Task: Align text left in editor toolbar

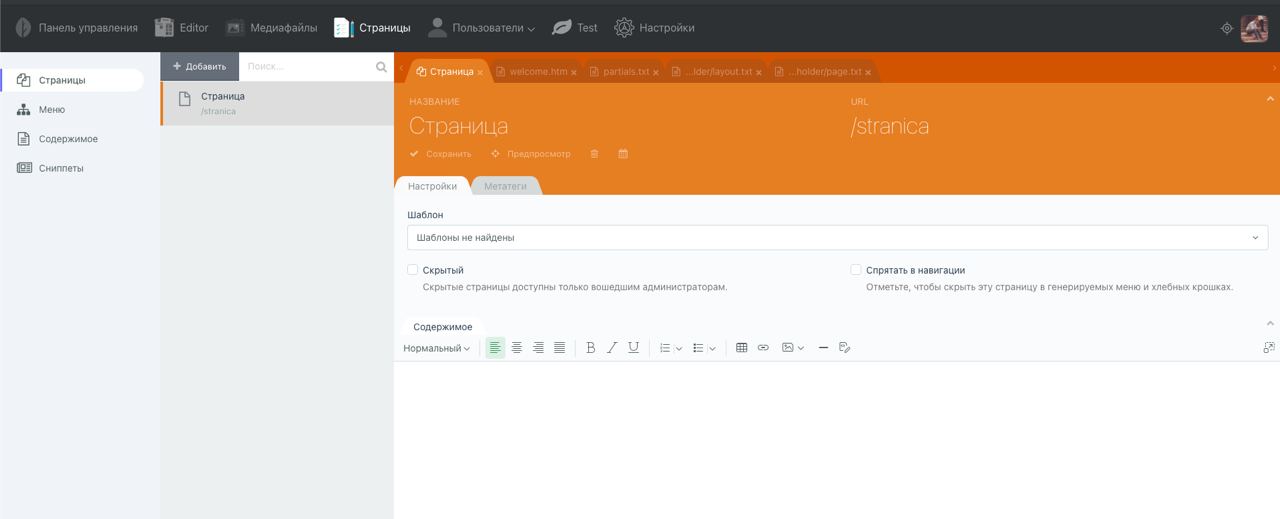Action: click(495, 348)
